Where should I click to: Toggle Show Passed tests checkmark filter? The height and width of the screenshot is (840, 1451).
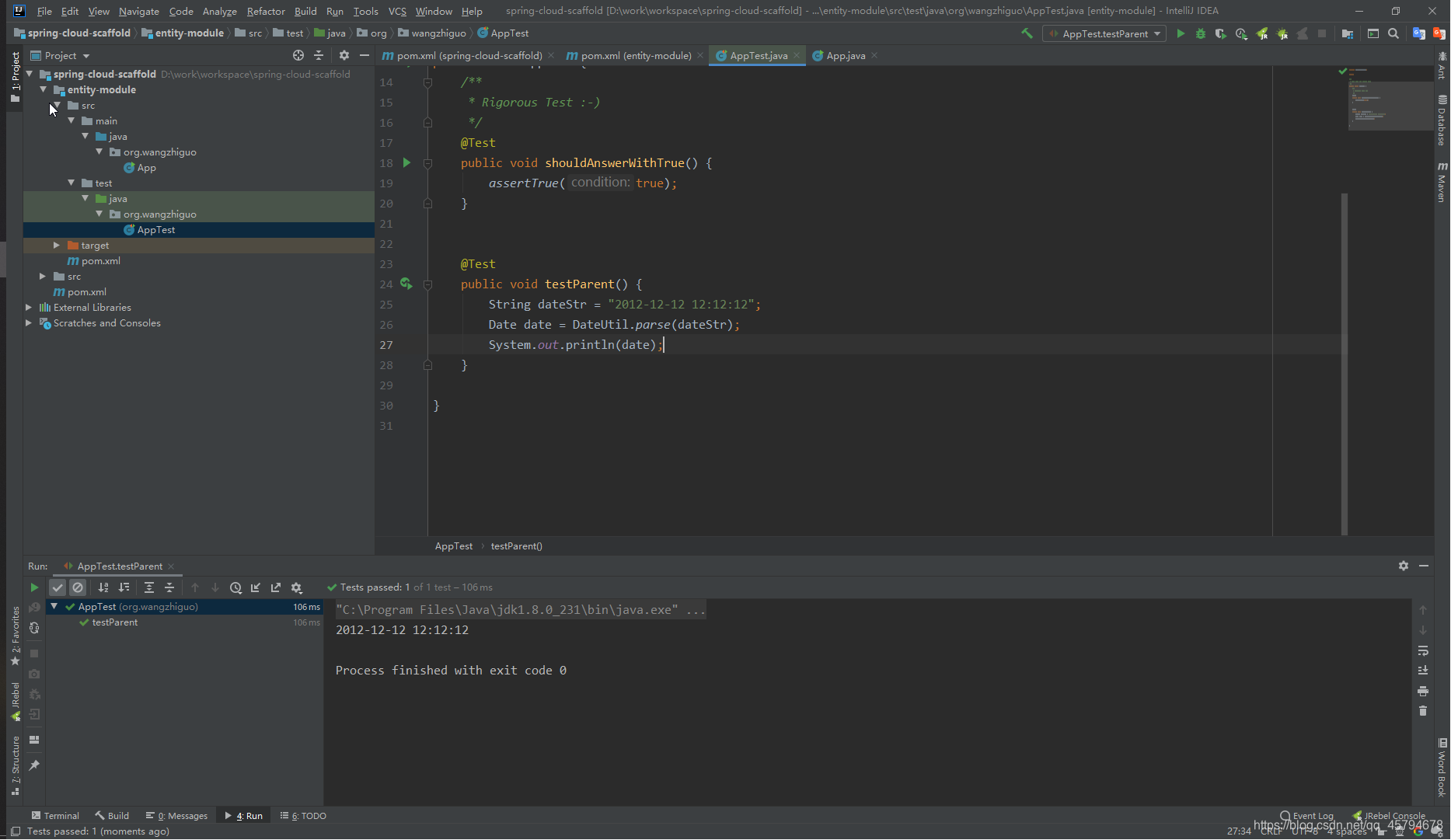tap(58, 587)
